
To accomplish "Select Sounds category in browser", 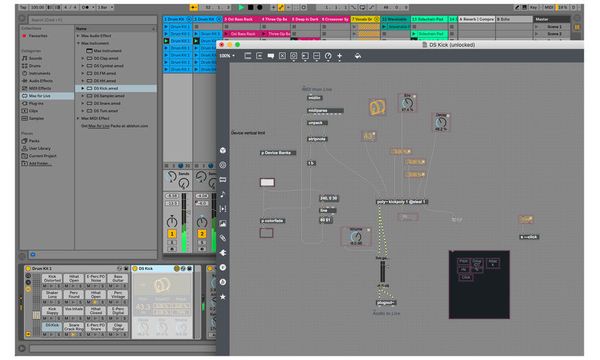I will click(35, 58).
